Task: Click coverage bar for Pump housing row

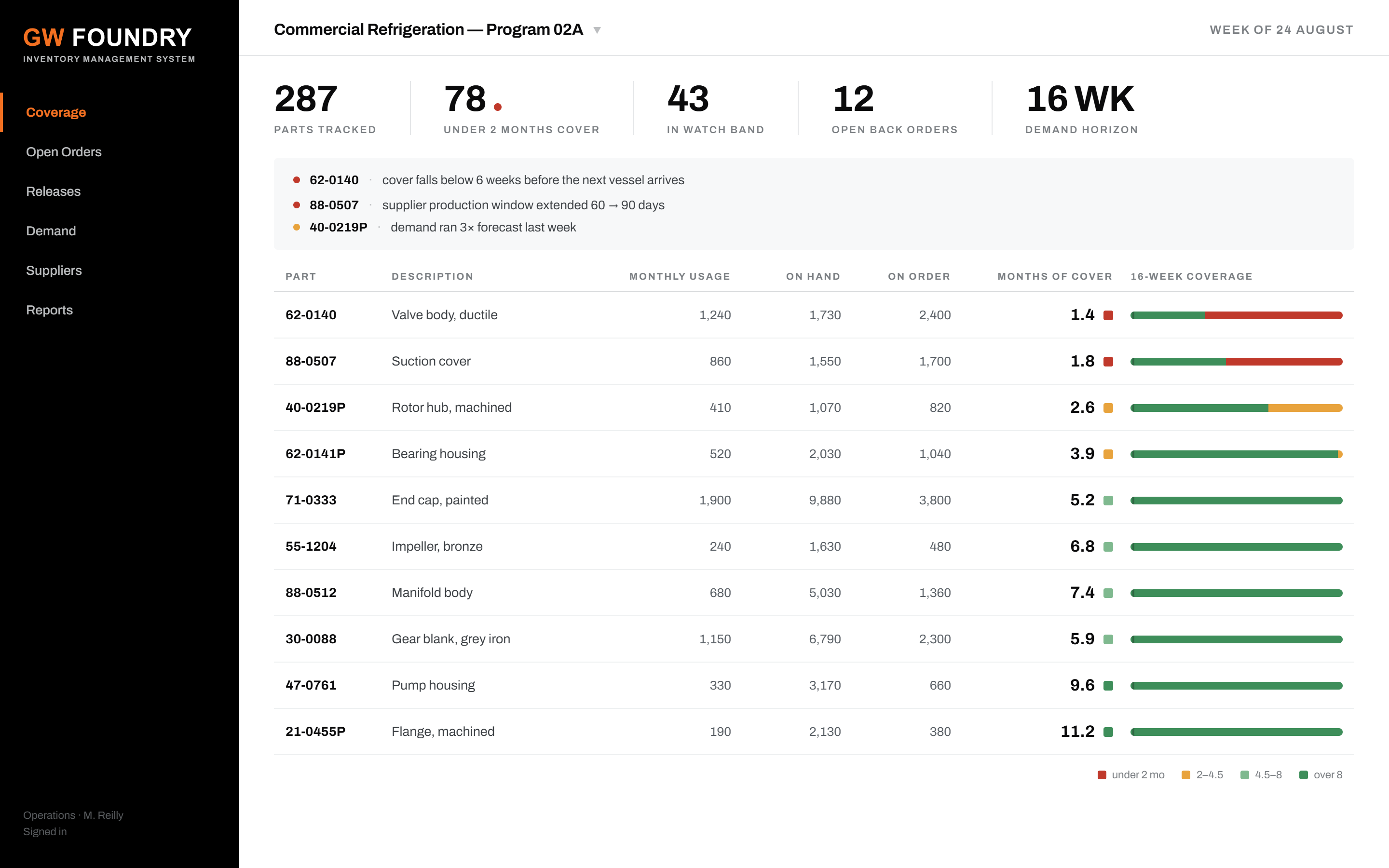Action: 1236,686
